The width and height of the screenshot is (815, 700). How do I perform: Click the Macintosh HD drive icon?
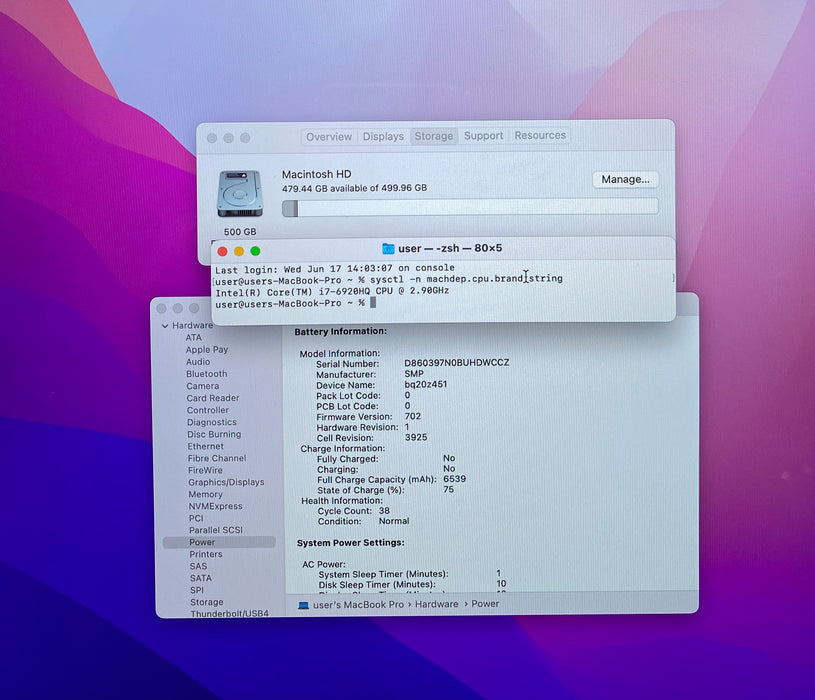click(x=240, y=194)
